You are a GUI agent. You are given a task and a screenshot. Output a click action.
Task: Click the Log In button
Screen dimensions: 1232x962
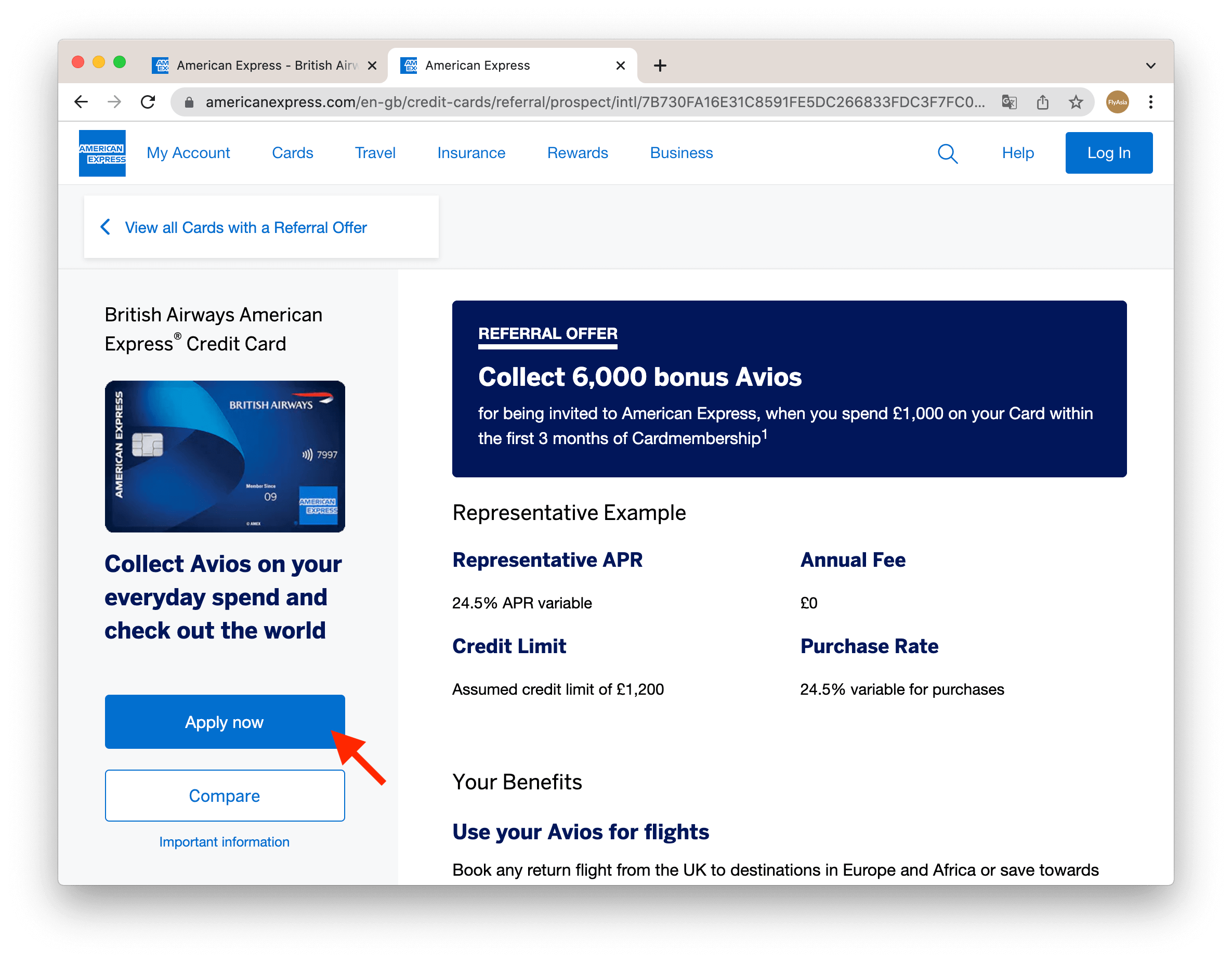tap(1108, 153)
